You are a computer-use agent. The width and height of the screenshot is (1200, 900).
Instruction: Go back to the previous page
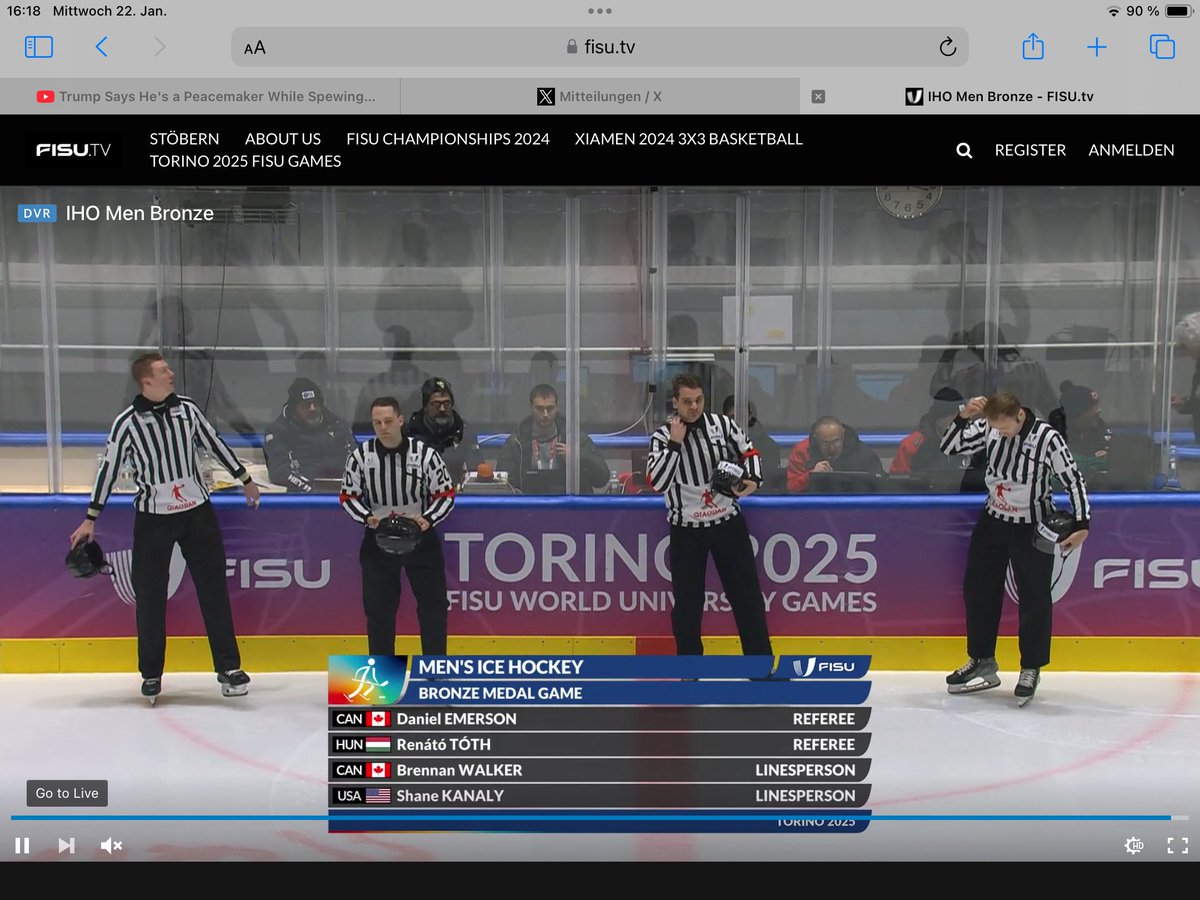[101, 47]
